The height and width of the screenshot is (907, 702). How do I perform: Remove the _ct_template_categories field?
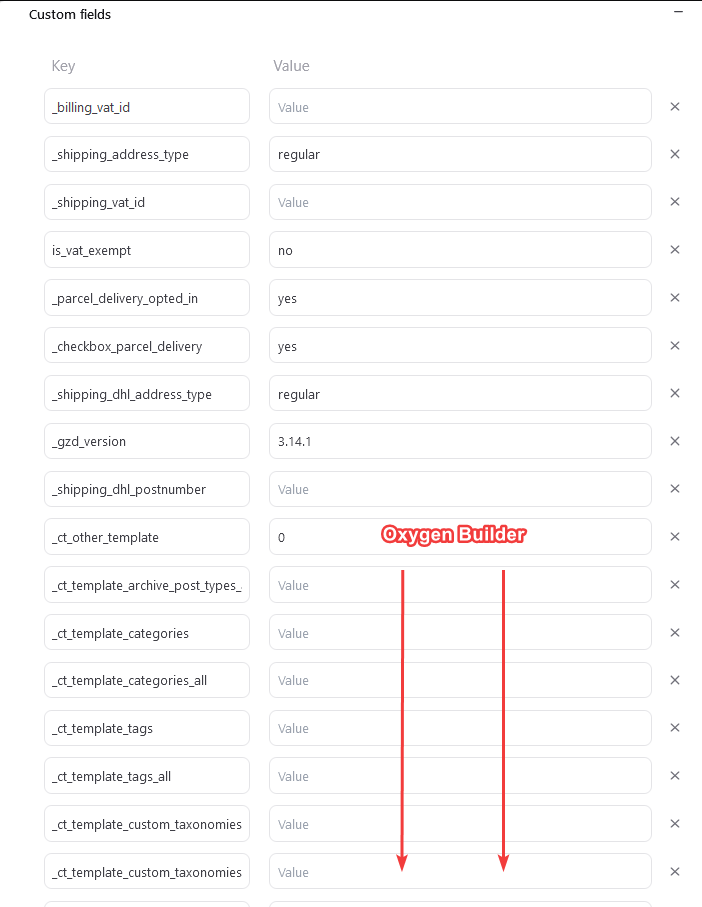point(675,633)
